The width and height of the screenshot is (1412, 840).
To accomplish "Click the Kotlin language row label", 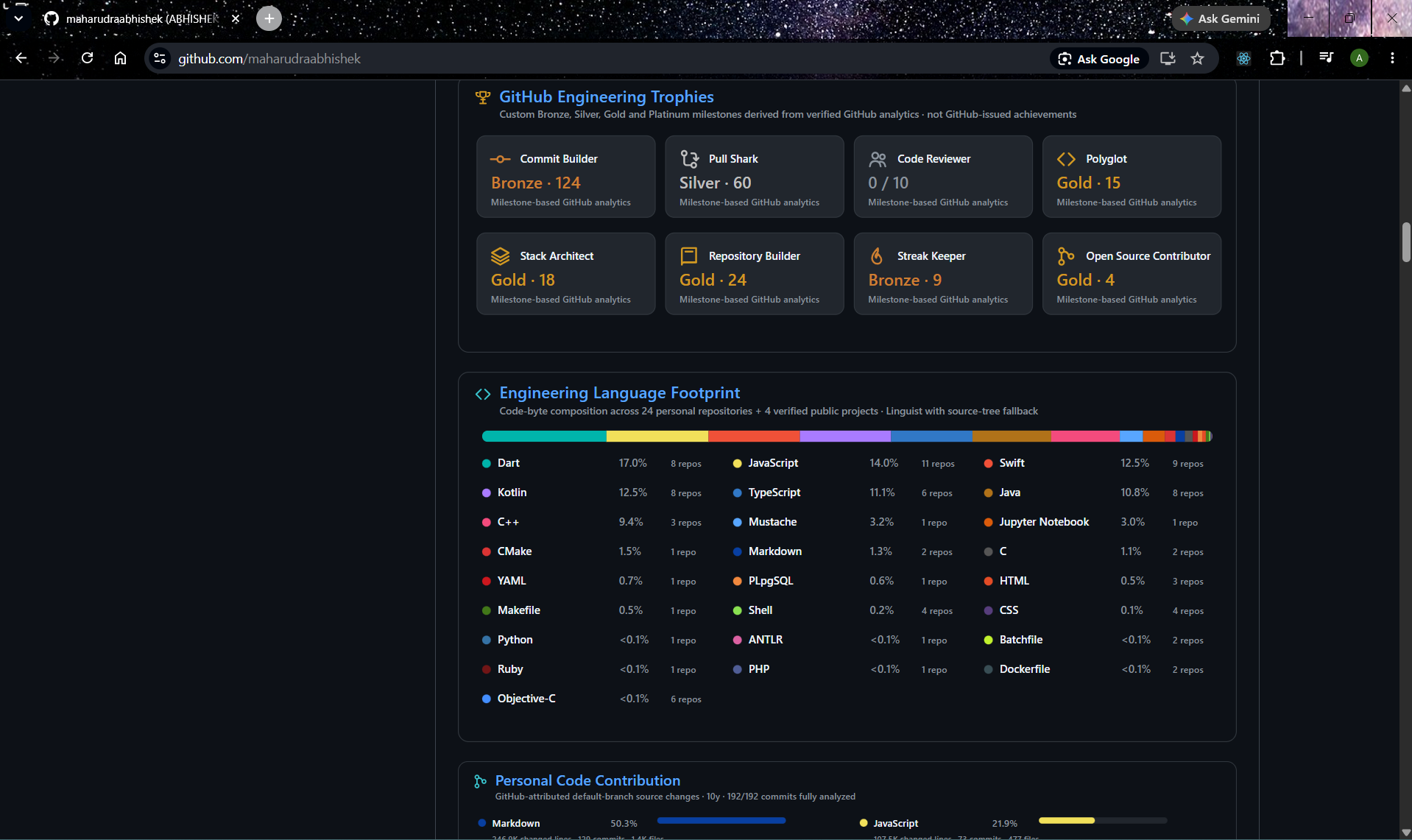I will tap(512, 493).
